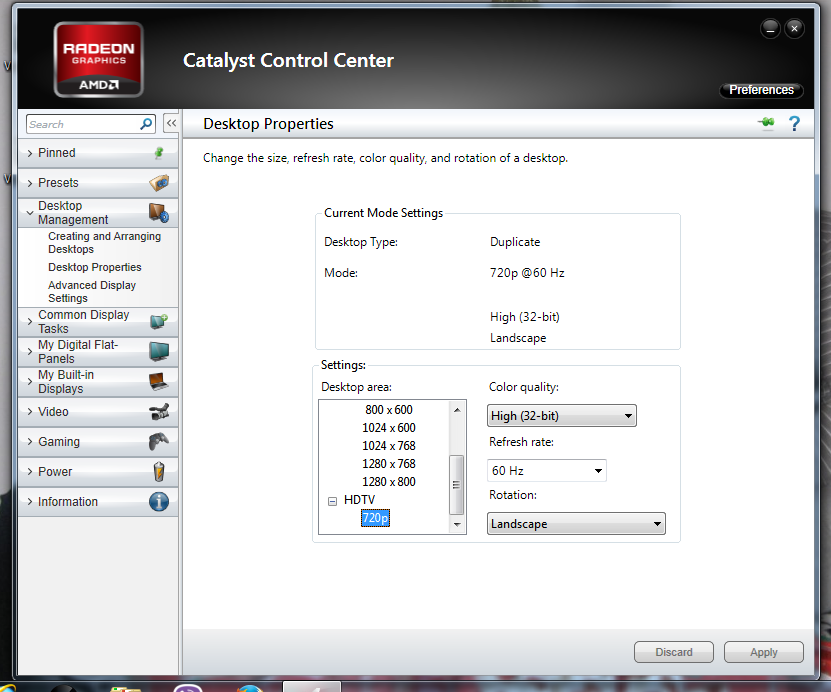Click the Apply button
Screen dimensions: 831x692
click(763, 652)
